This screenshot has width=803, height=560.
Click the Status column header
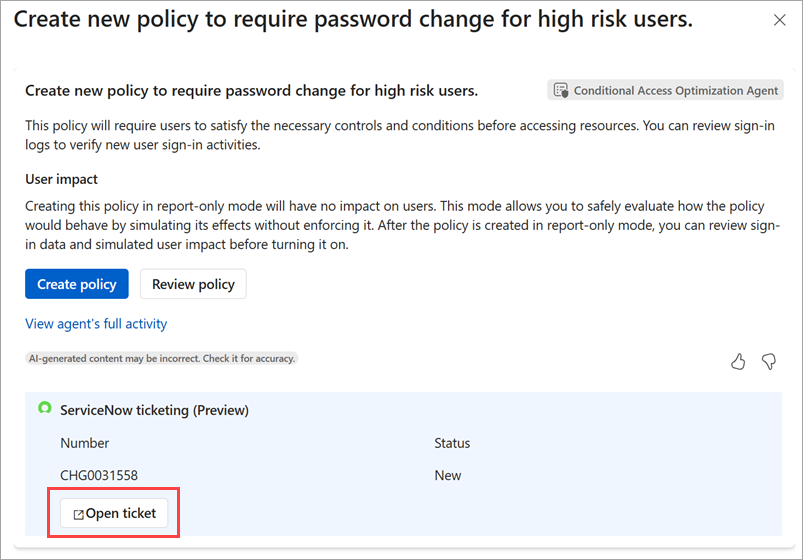[452, 443]
